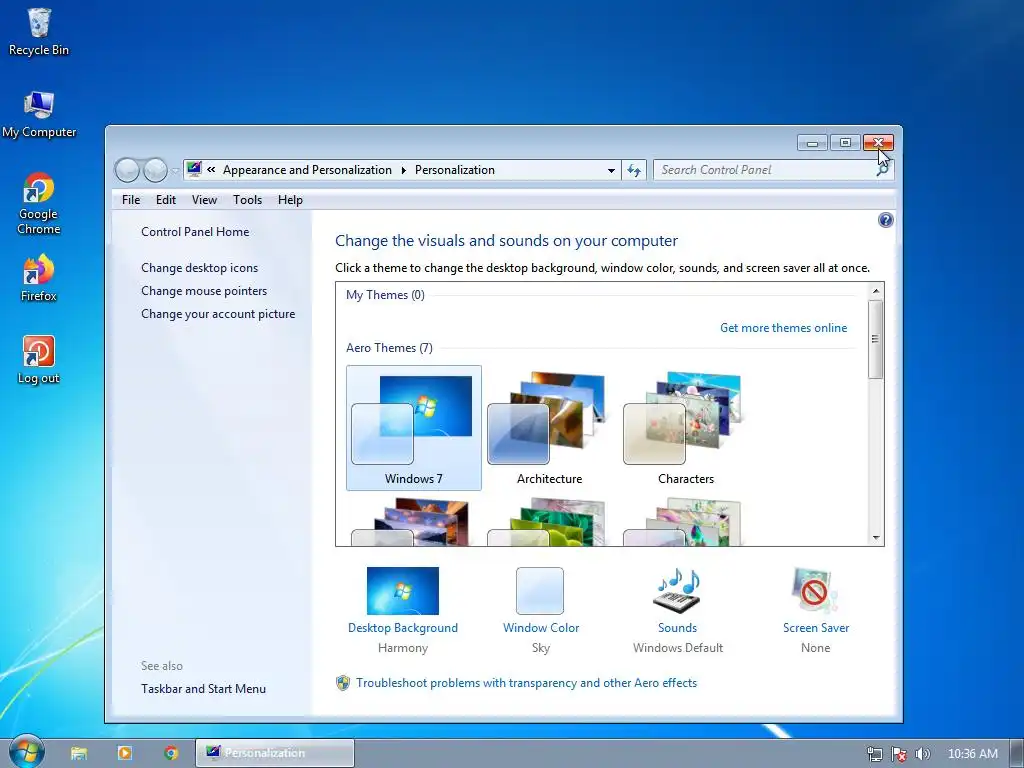Open Chrome pinned on the taskbar
The height and width of the screenshot is (768, 1024).
tap(171, 753)
